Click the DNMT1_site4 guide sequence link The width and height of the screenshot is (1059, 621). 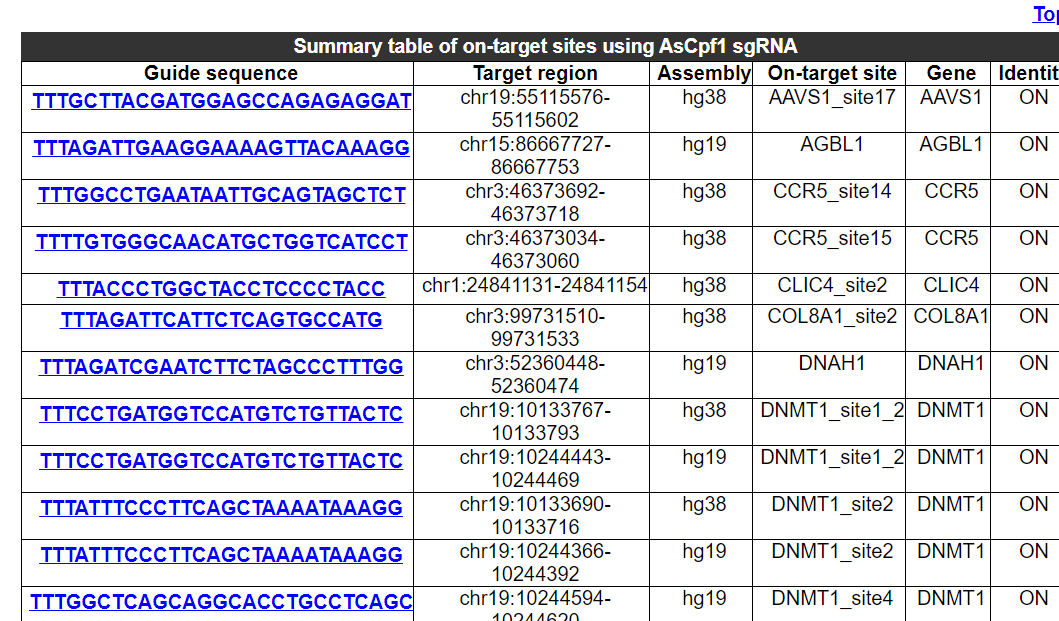[221, 602]
